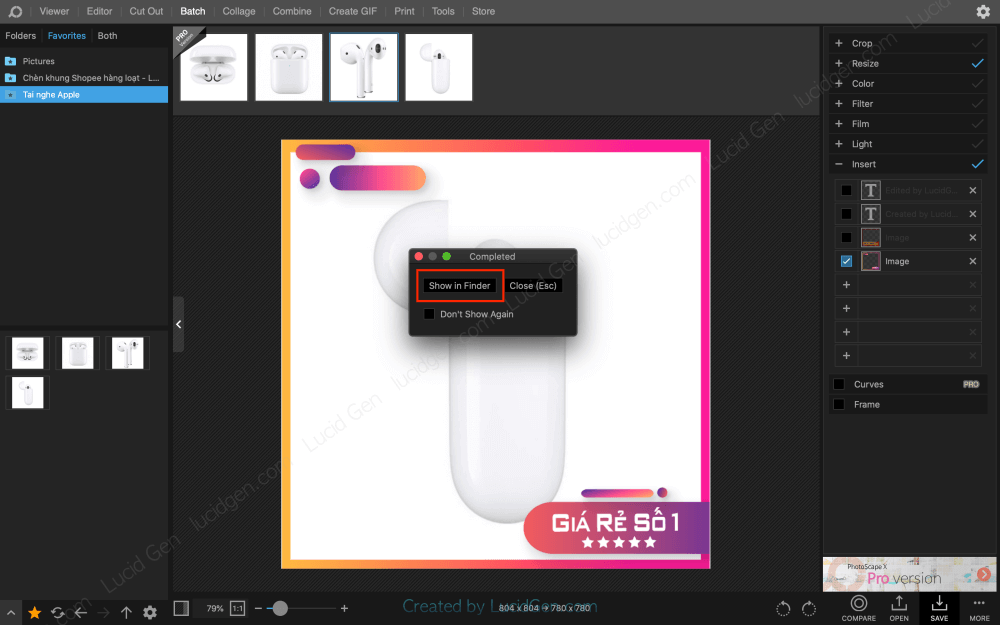Image resolution: width=1000 pixels, height=625 pixels.
Task: Click the Close (Esc) button
Action: click(x=533, y=286)
